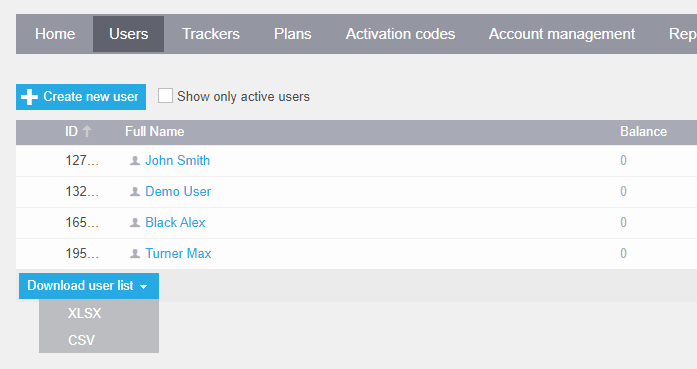Enable Show only active users checkbox

[165, 96]
